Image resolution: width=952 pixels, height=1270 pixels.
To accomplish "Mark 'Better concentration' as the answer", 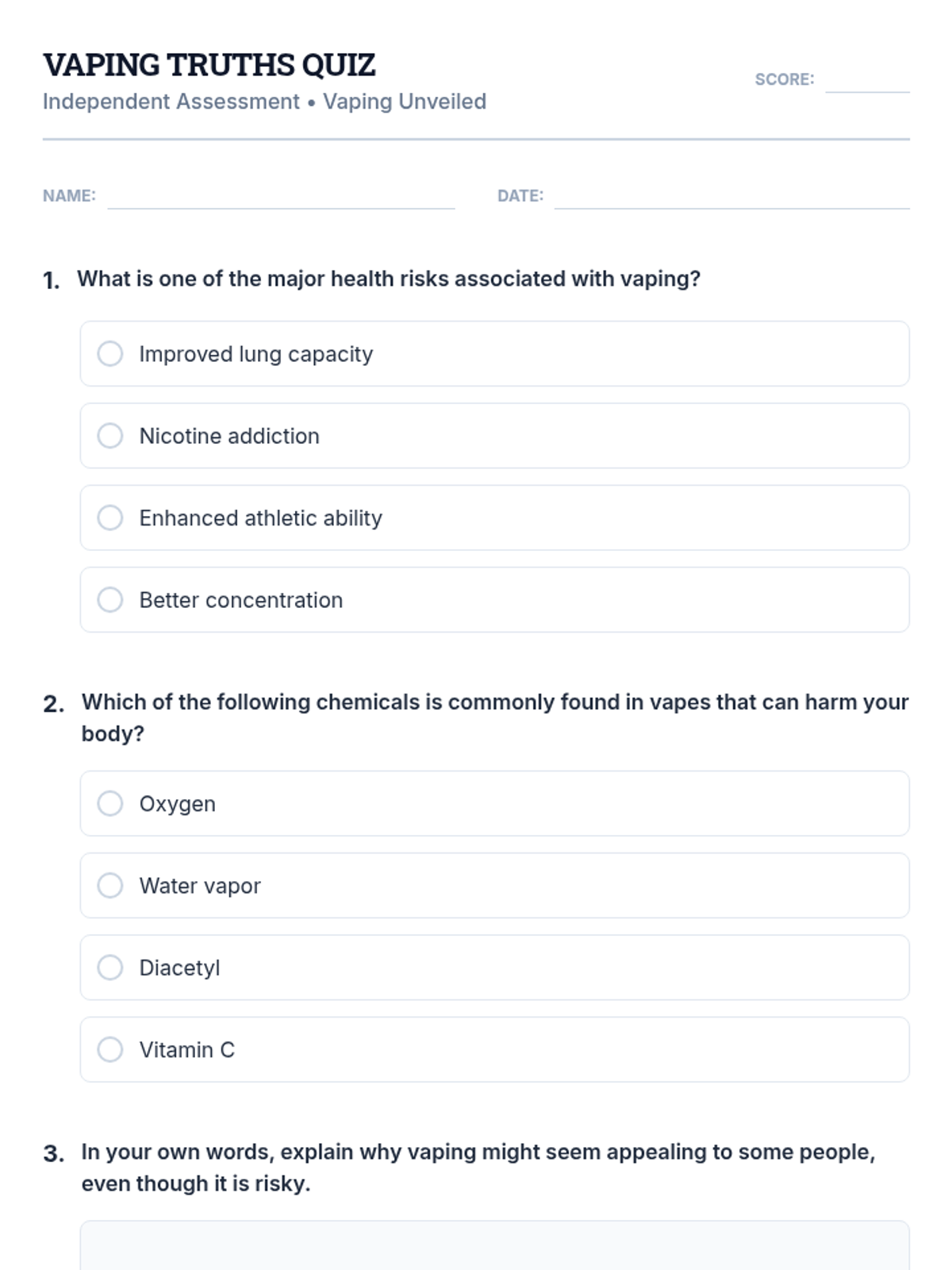I will (110, 600).
